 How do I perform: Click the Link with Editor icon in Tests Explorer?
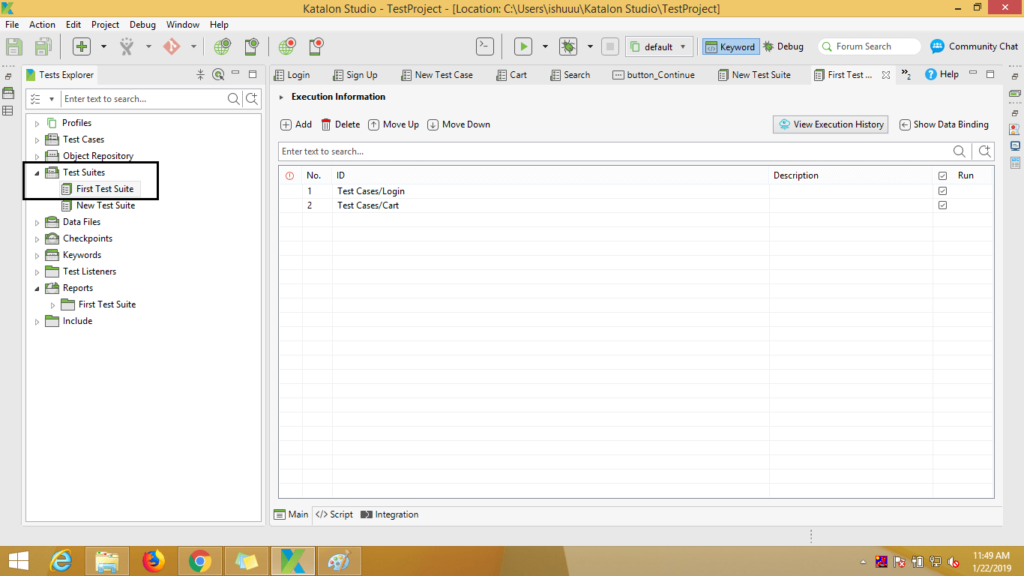(x=218, y=74)
